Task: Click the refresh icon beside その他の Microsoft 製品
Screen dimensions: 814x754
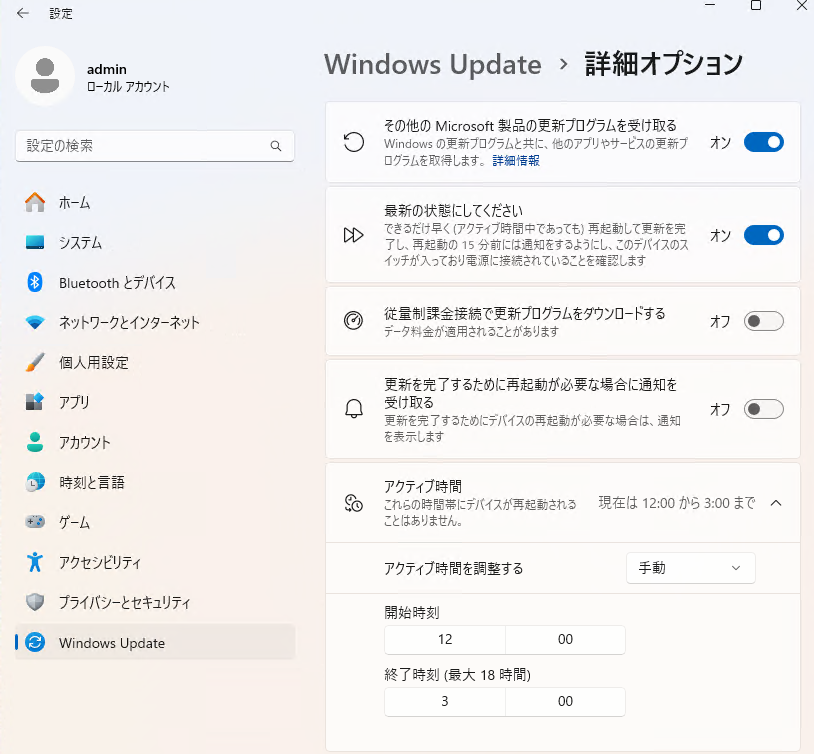Action: click(x=354, y=142)
